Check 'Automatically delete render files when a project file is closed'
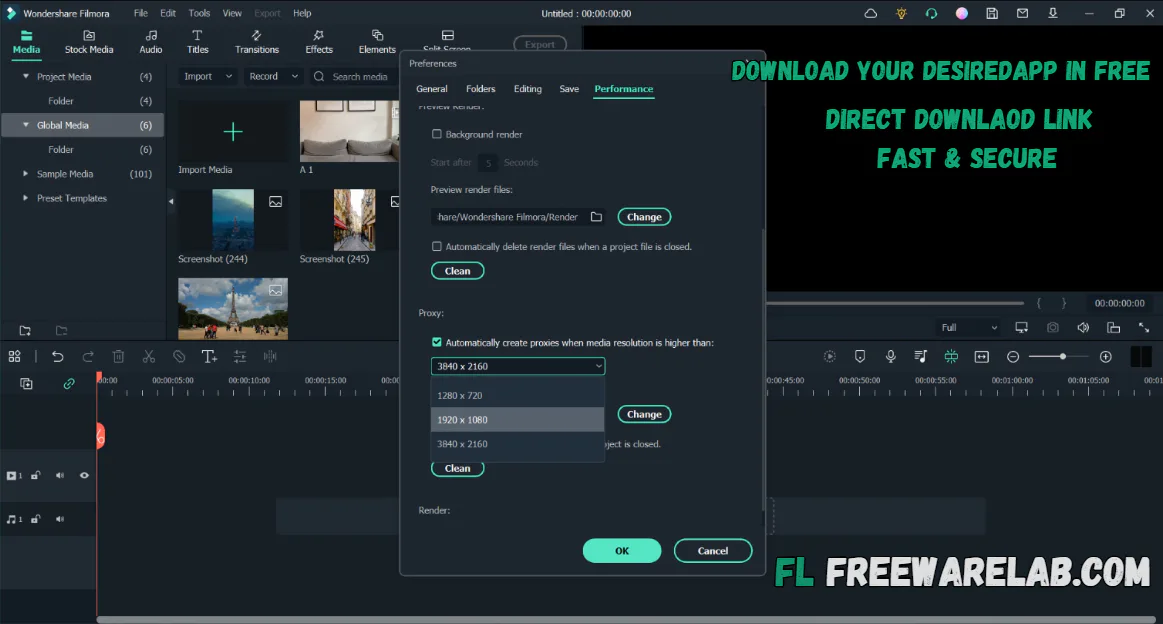The height and width of the screenshot is (624, 1163). tap(436, 246)
